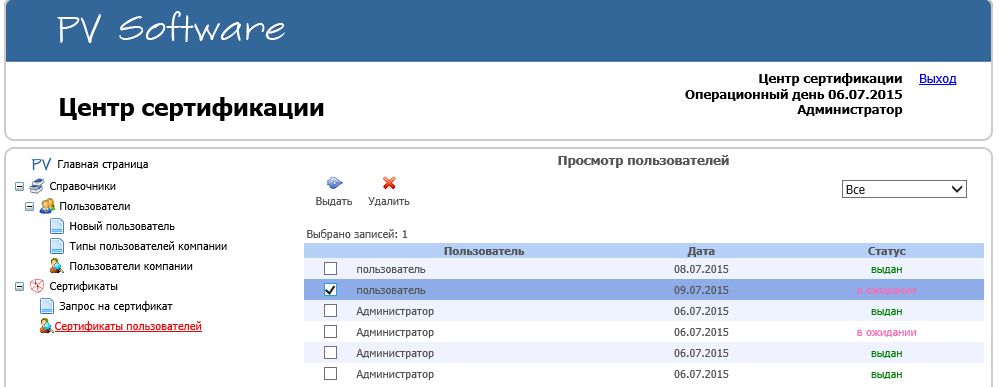This screenshot has height=387, width=1005.
Task: Click the Выдать issue certificate icon
Action: (334, 183)
